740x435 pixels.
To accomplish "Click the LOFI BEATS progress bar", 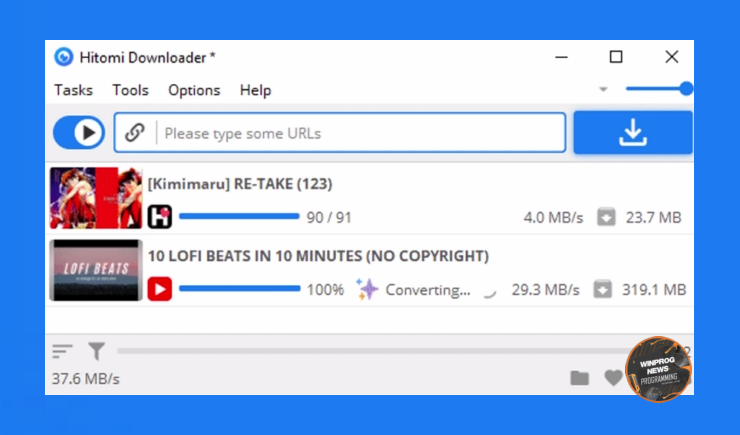I will (240, 289).
